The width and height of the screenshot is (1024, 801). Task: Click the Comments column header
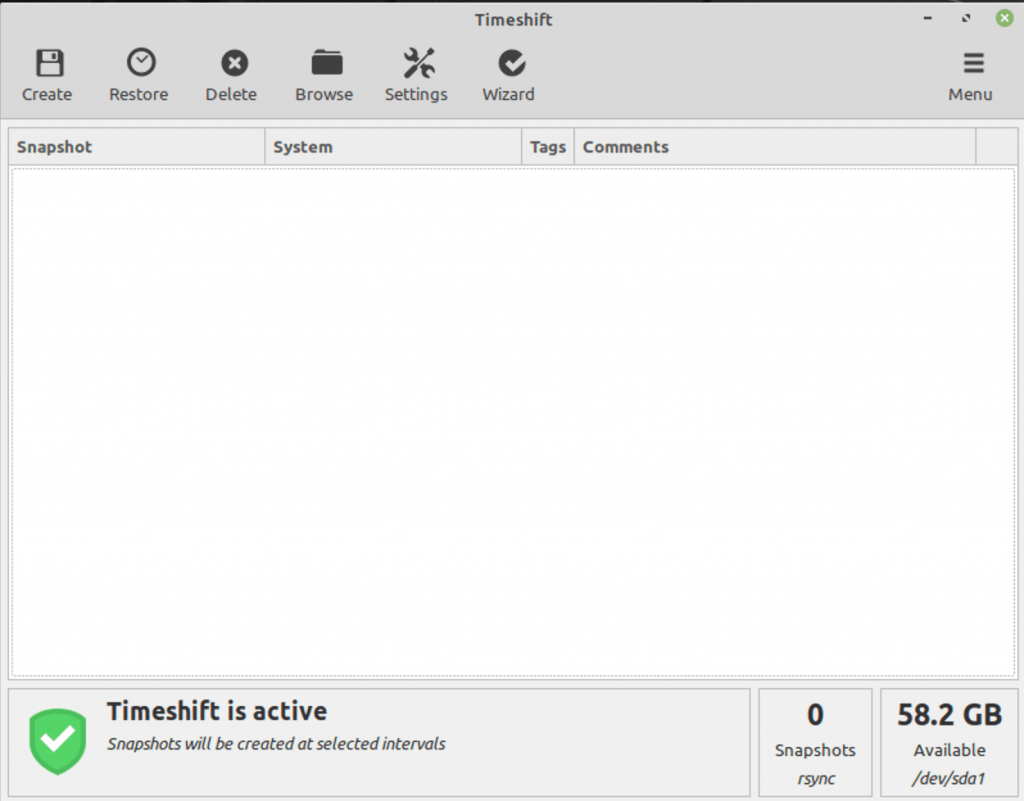(x=625, y=147)
